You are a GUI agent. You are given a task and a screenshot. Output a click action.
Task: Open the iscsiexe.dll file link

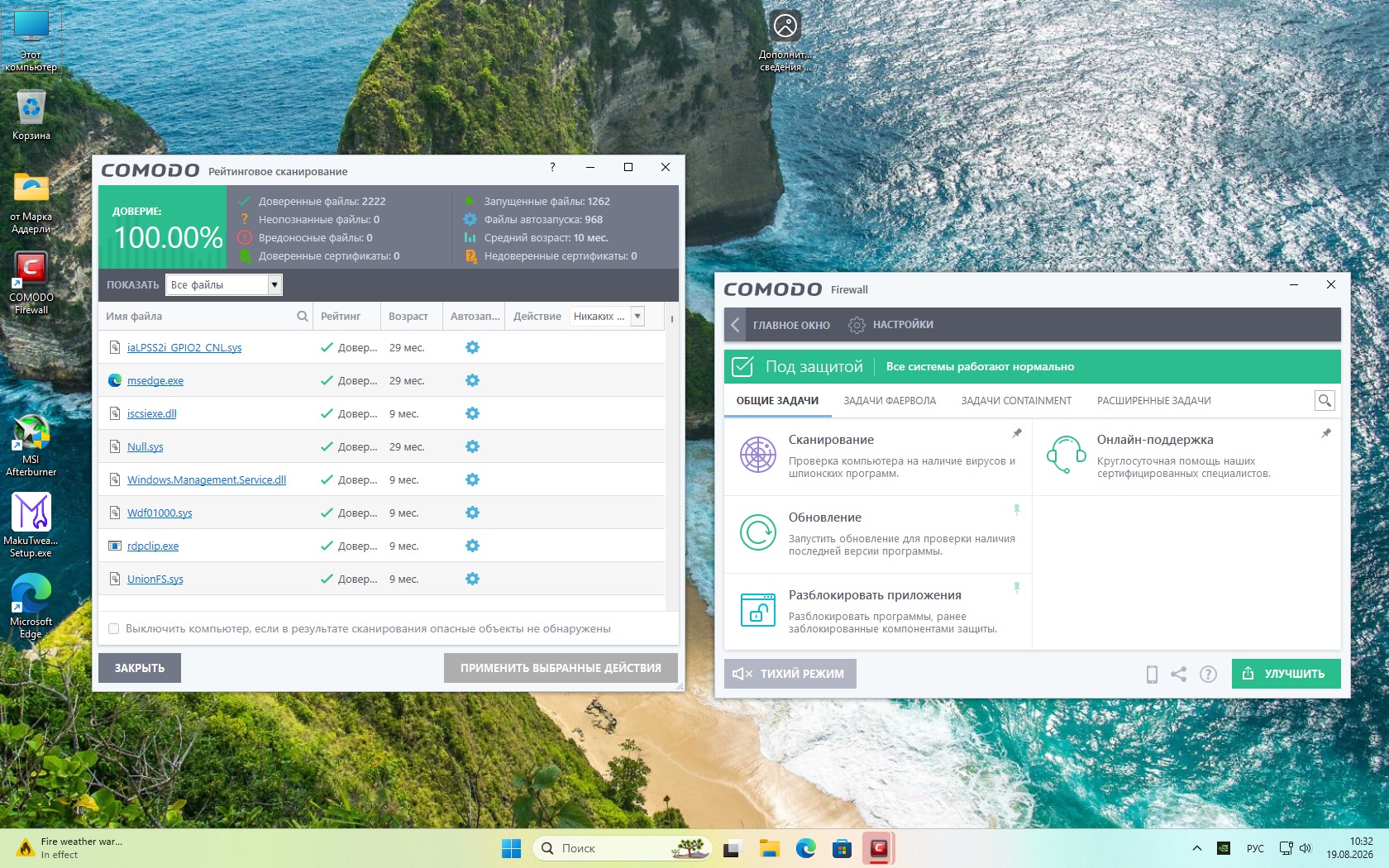point(152,413)
